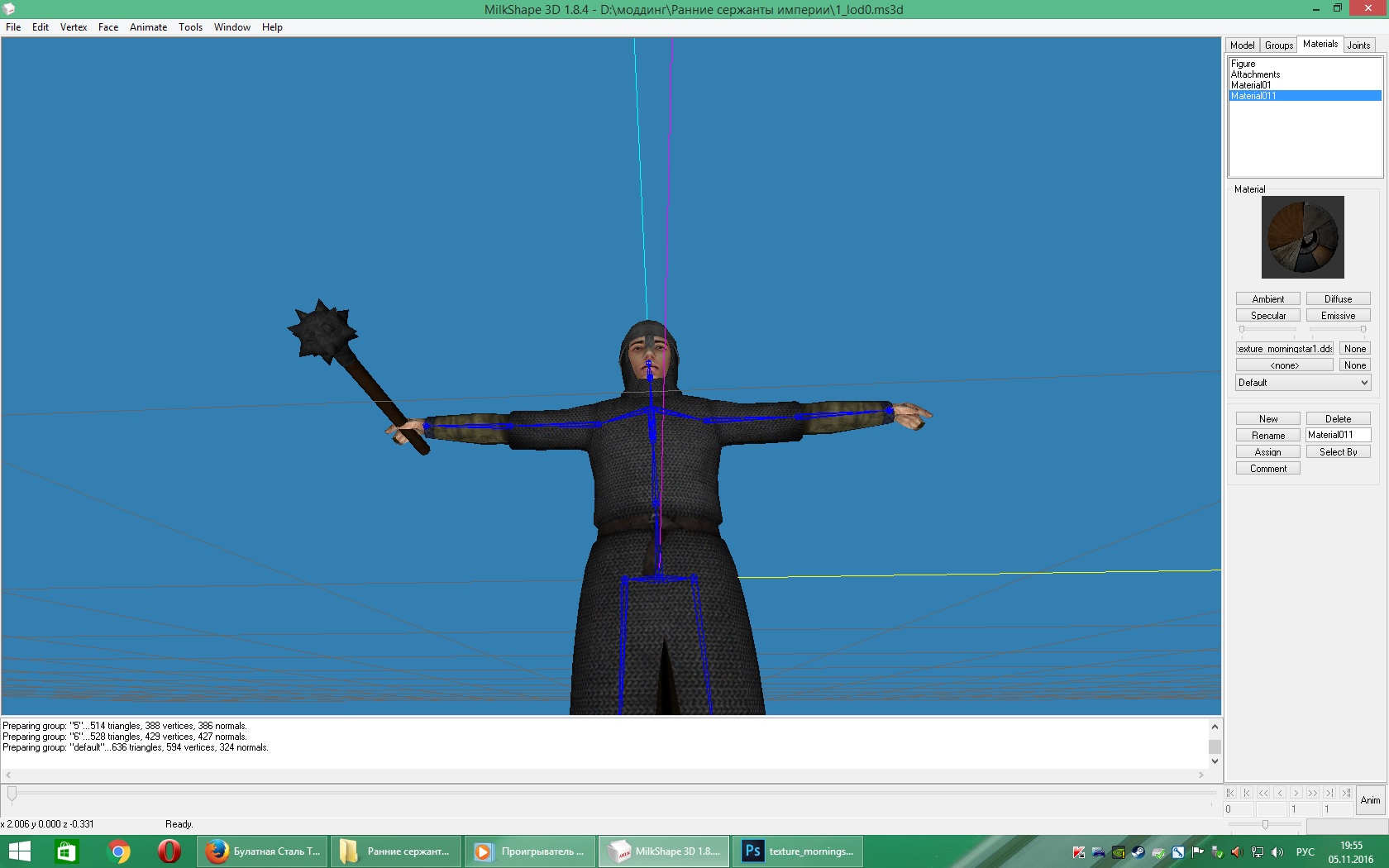1389x868 pixels.
Task: Open the Vertex menu
Action: pos(74,27)
